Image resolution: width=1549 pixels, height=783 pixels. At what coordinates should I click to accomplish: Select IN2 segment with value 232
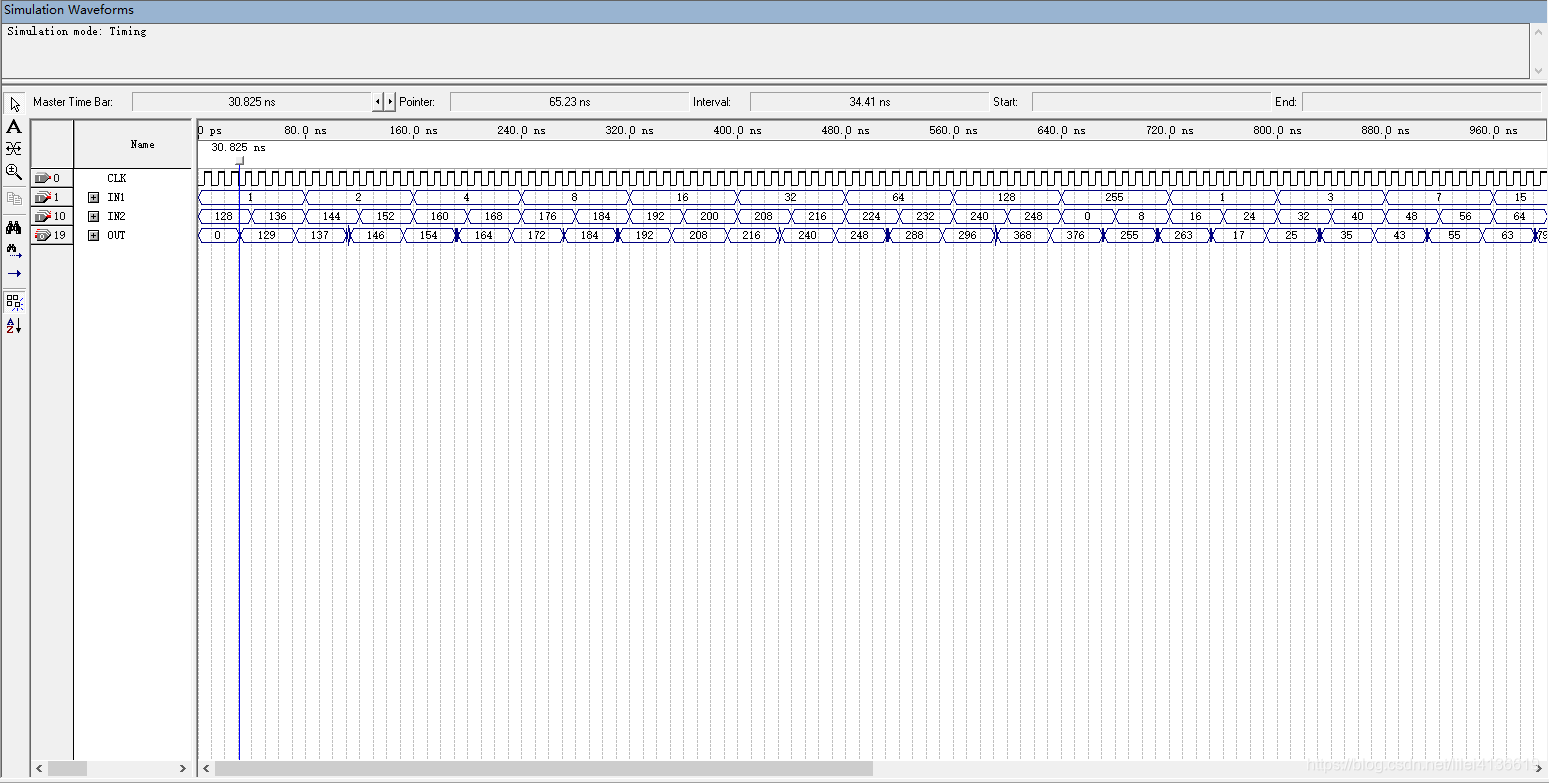(925, 216)
